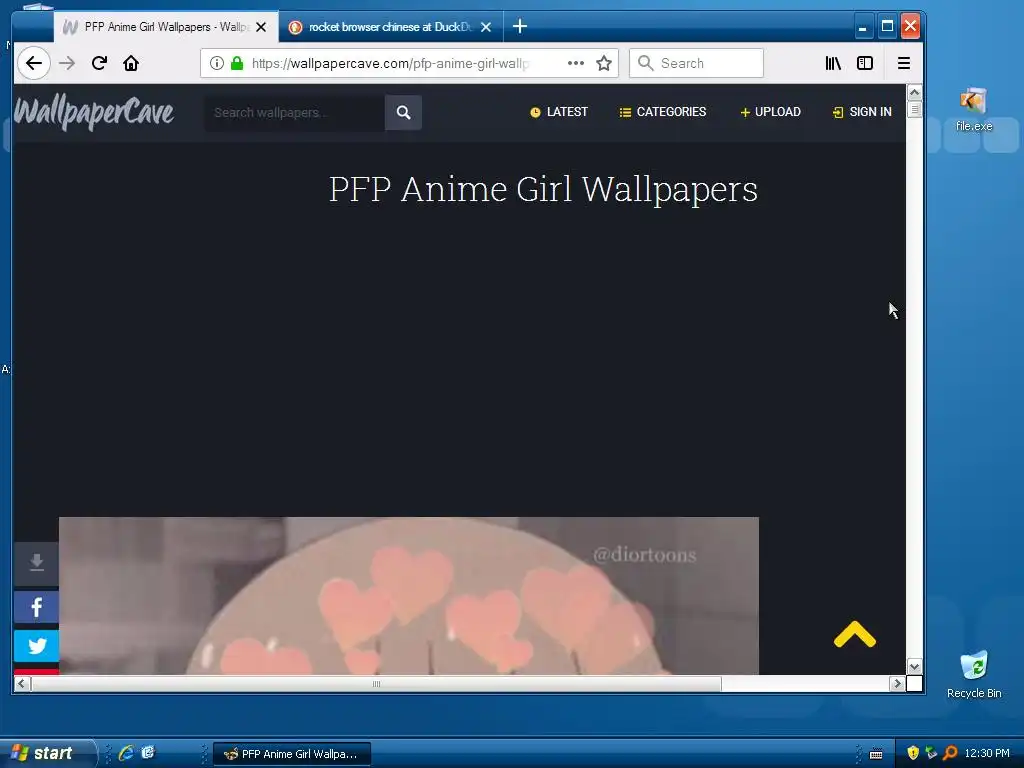Click the wallpaper download arrow icon
Image resolution: width=1024 pixels, height=768 pixels.
pos(37,562)
